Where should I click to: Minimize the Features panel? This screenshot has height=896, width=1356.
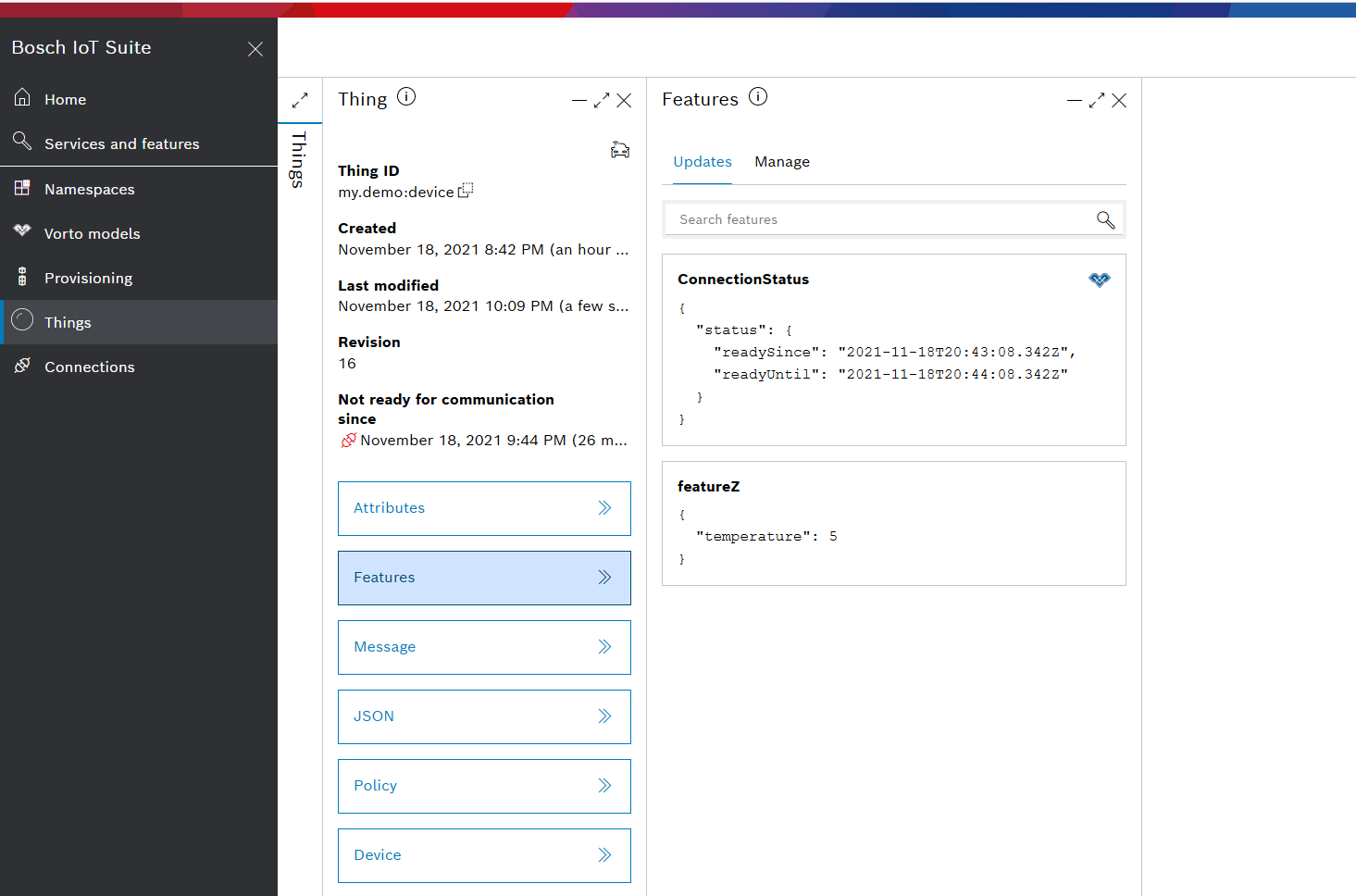[x=1075, y=100]
